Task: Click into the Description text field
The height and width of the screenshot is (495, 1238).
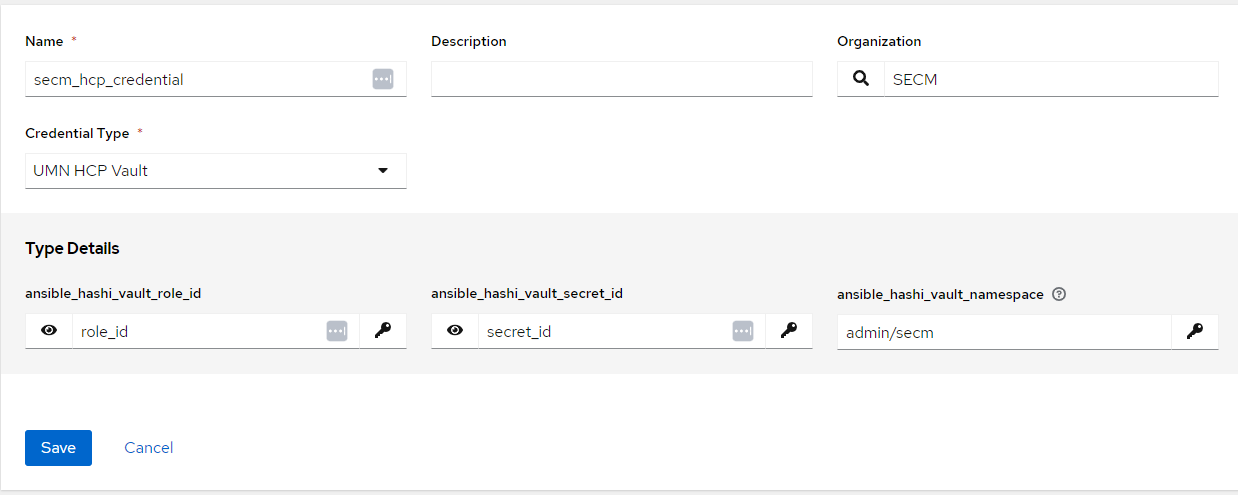Action: pos(621,80)
